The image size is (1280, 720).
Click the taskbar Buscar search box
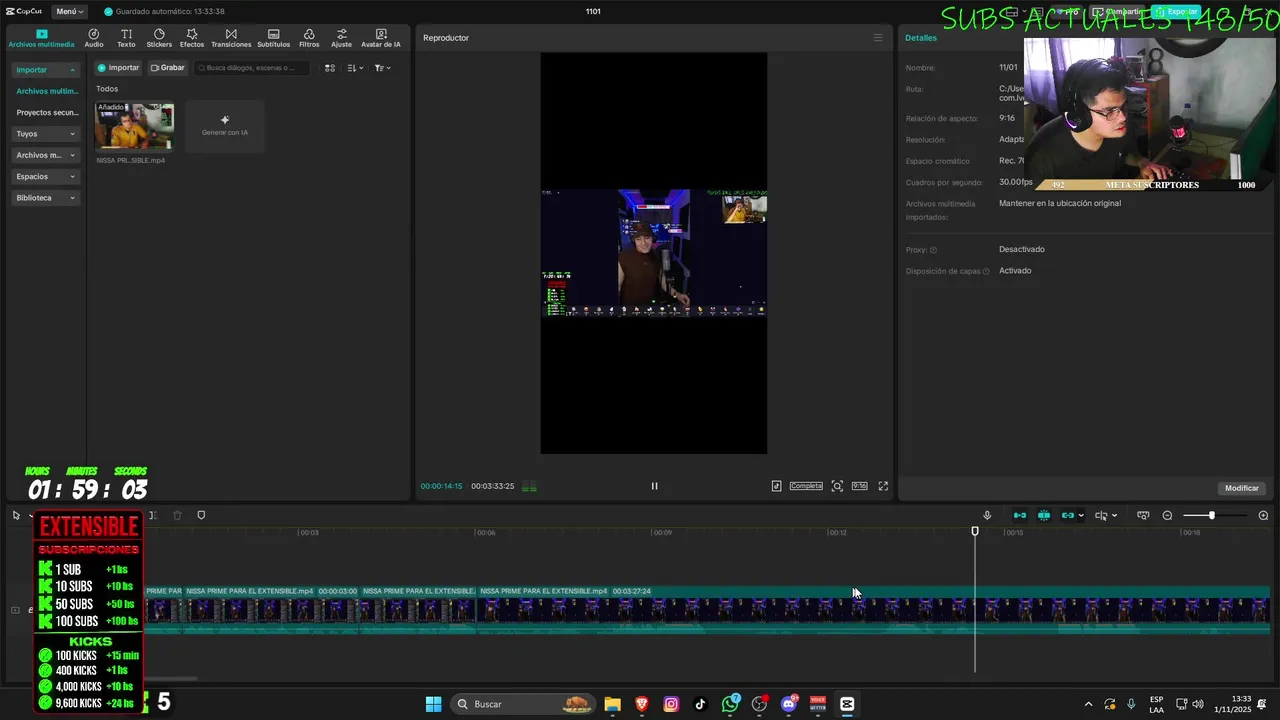523,704
